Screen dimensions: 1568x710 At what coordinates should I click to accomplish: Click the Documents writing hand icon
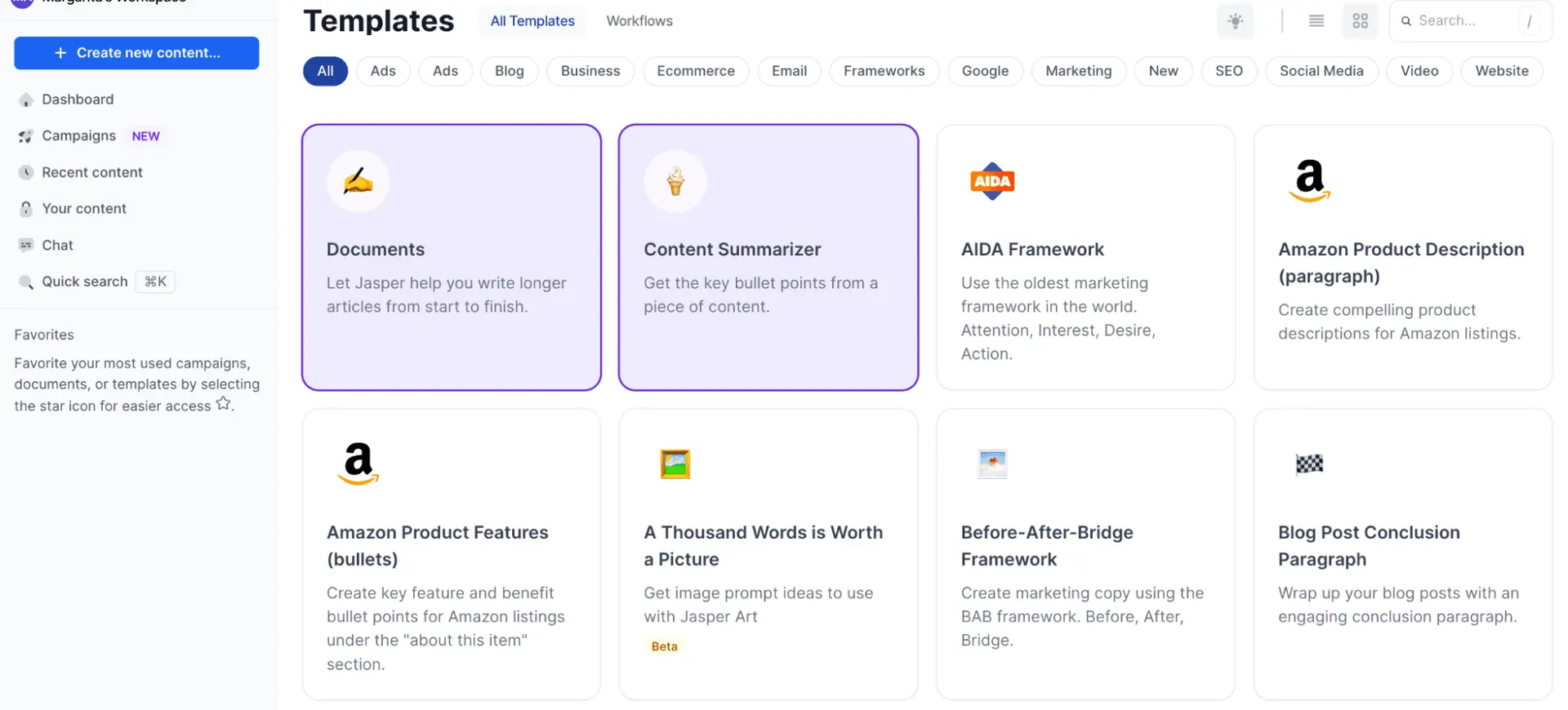358,181
